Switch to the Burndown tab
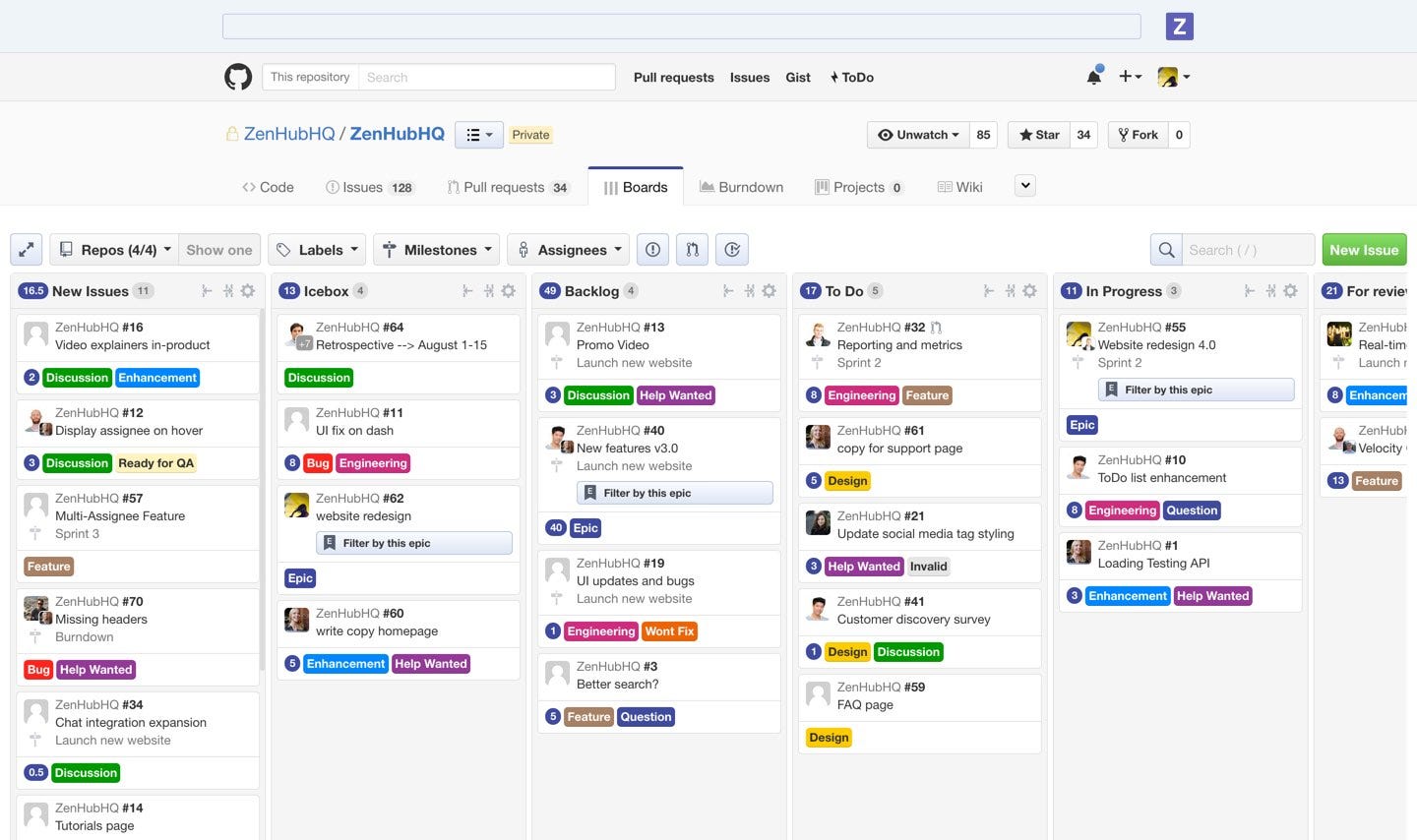The height and width of the screenshot is (840, 1417). point(741,187)
